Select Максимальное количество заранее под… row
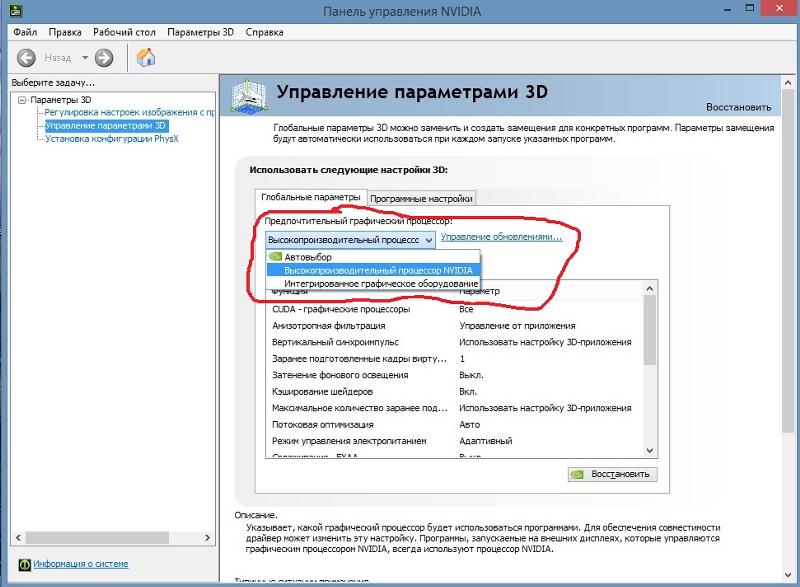Image resolution: width=800 pixels, height=587 pixels. coord(454,408)
